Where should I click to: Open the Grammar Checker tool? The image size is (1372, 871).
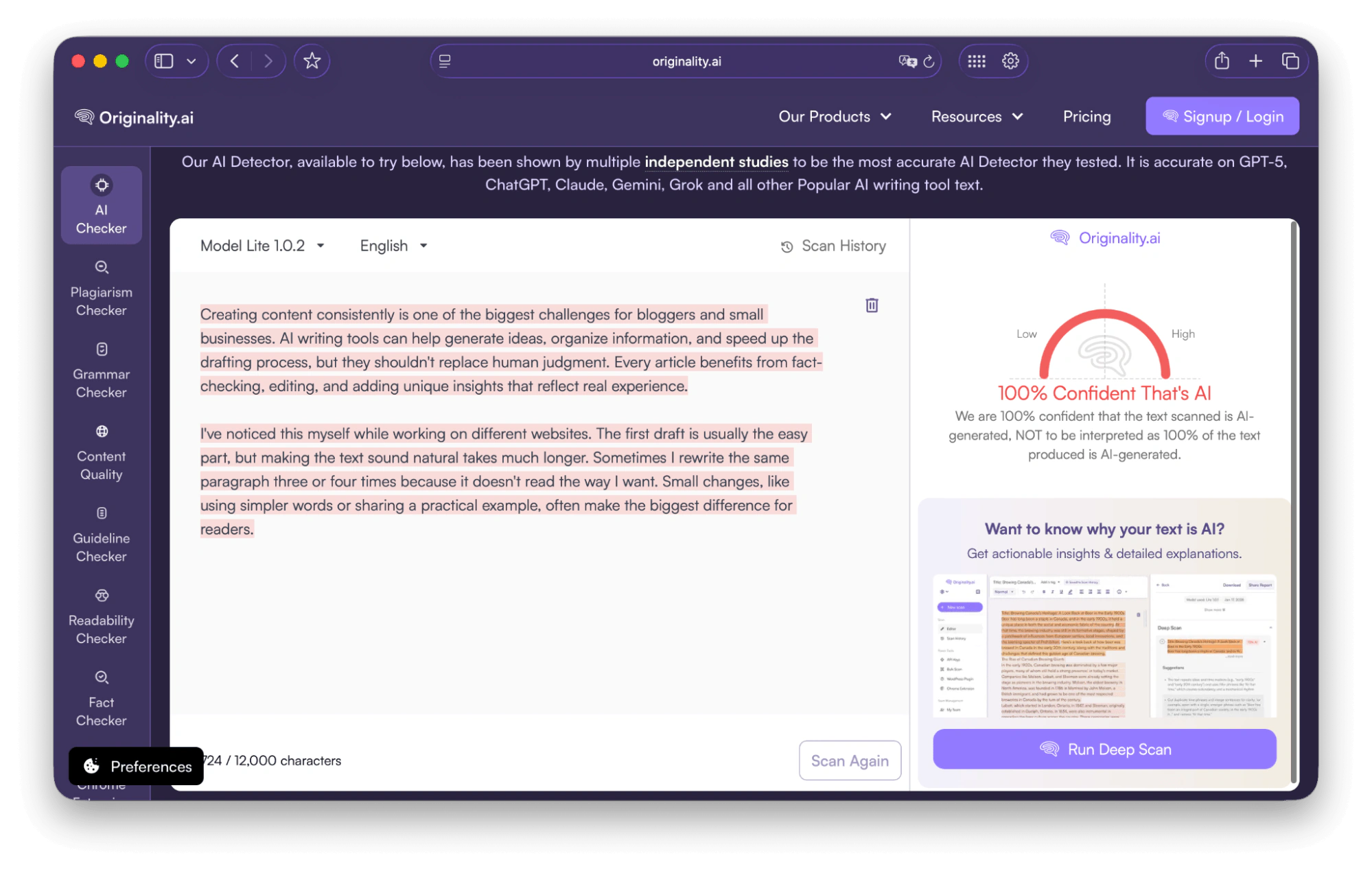click(101, 371)
